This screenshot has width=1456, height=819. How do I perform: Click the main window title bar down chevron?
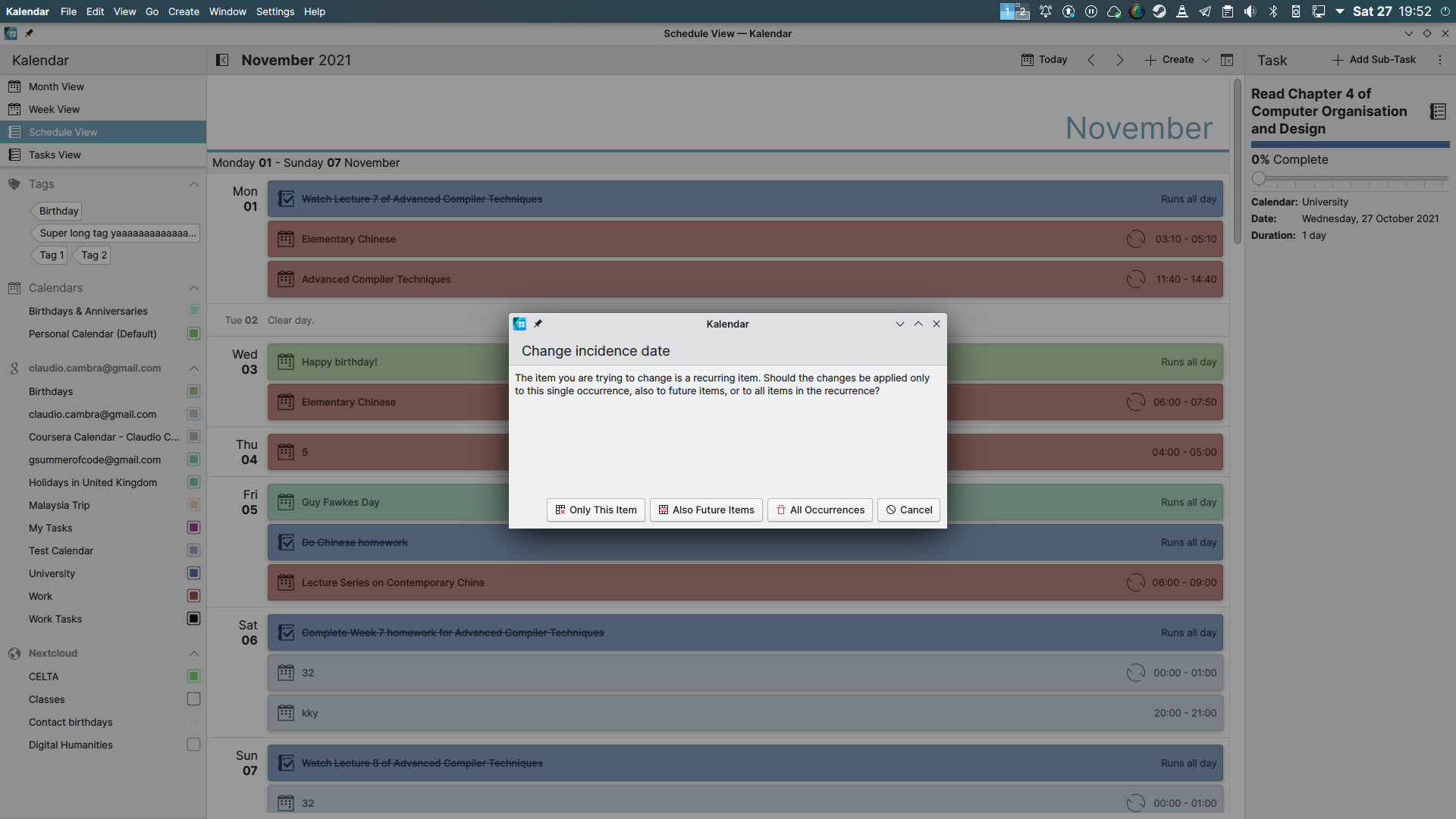pos(1409,33)
